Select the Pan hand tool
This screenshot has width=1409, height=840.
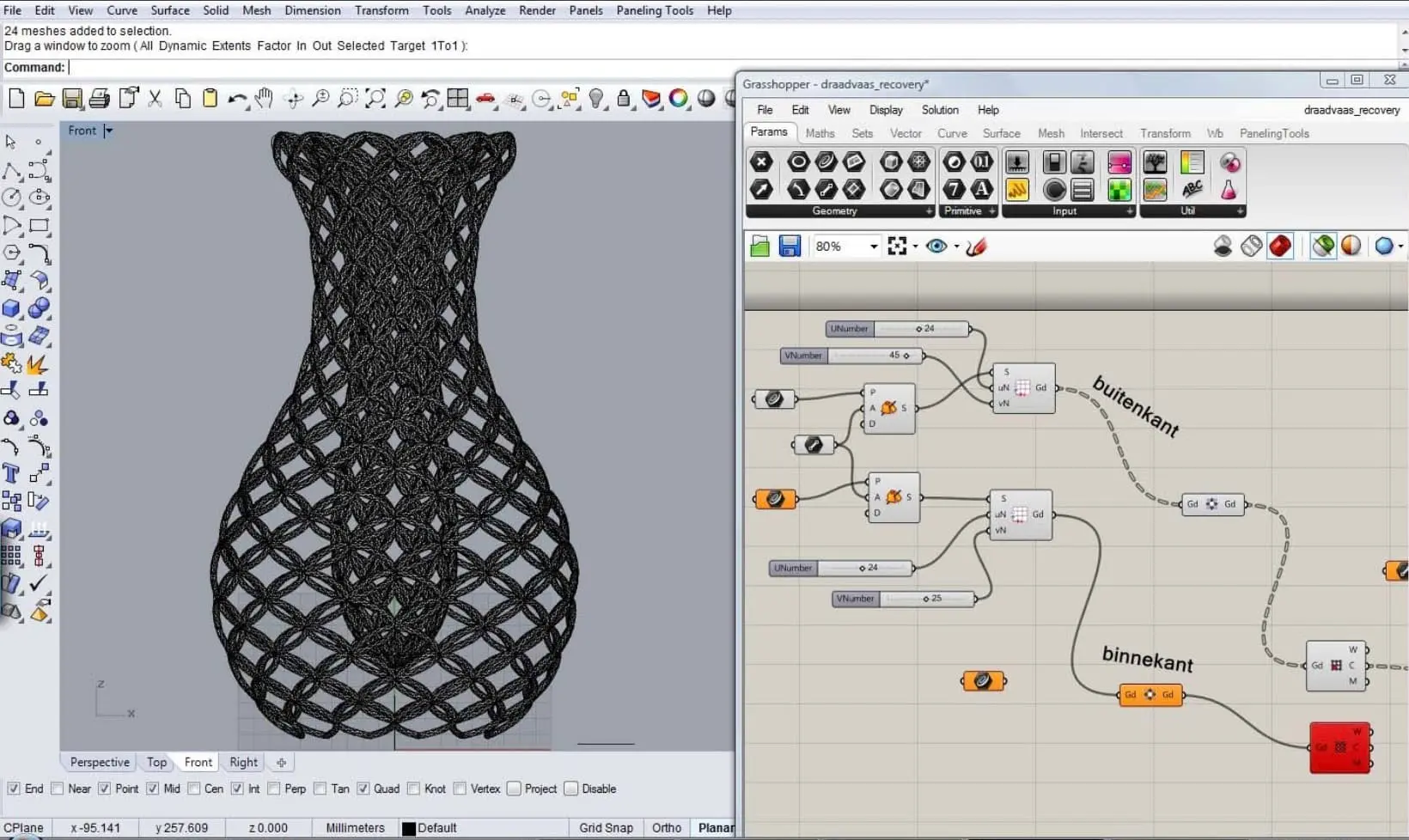(264, 98)
